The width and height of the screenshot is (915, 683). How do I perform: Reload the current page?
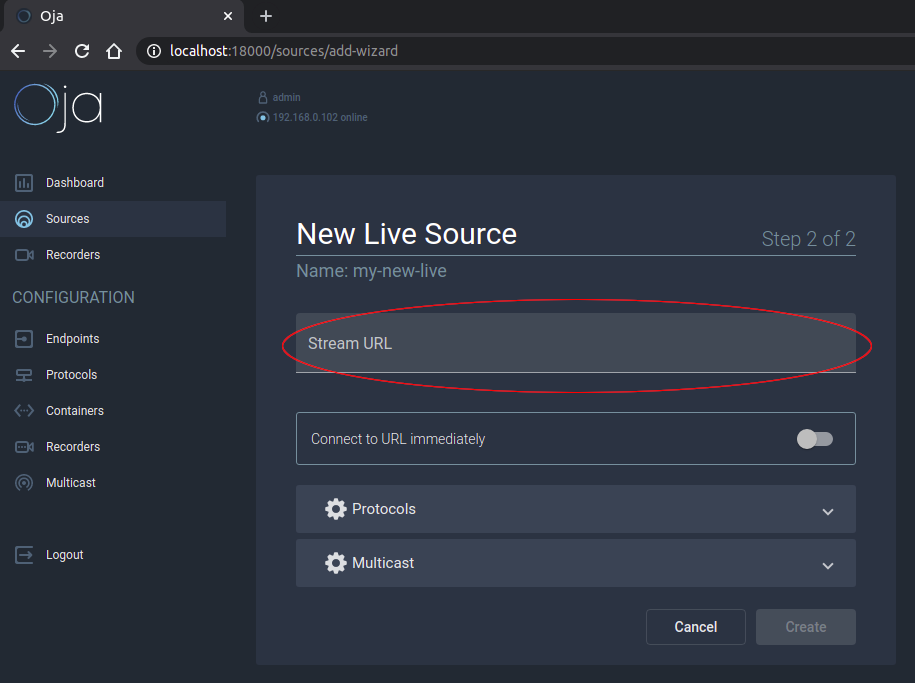pyautogui.click(x=82, y=51)
